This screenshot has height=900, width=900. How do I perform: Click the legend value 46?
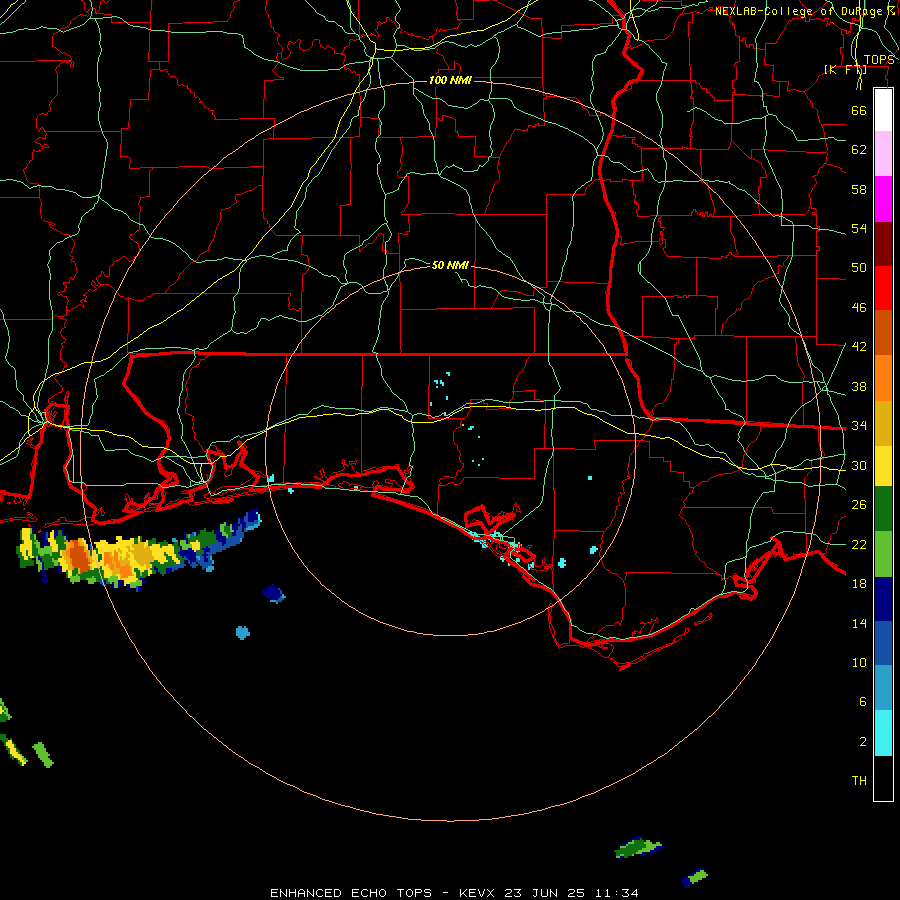click(x=859, y=308)
